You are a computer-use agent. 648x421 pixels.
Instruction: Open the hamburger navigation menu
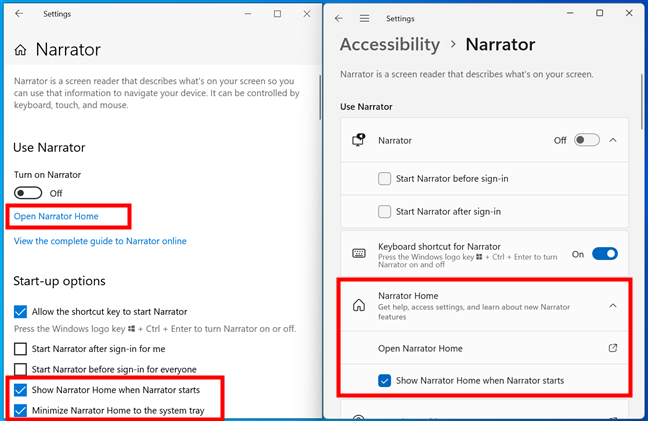point(364,19)
